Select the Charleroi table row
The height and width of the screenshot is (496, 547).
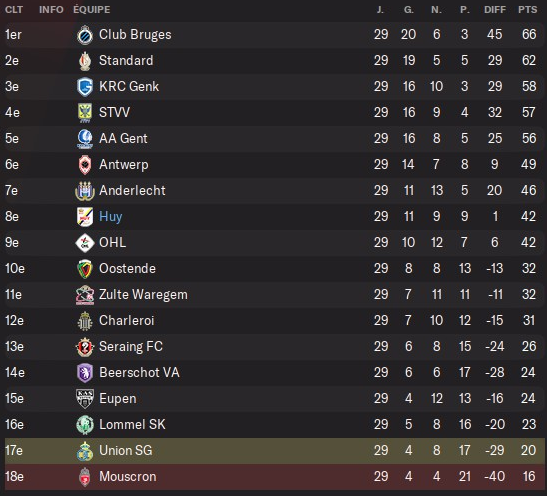click(275, 321)
